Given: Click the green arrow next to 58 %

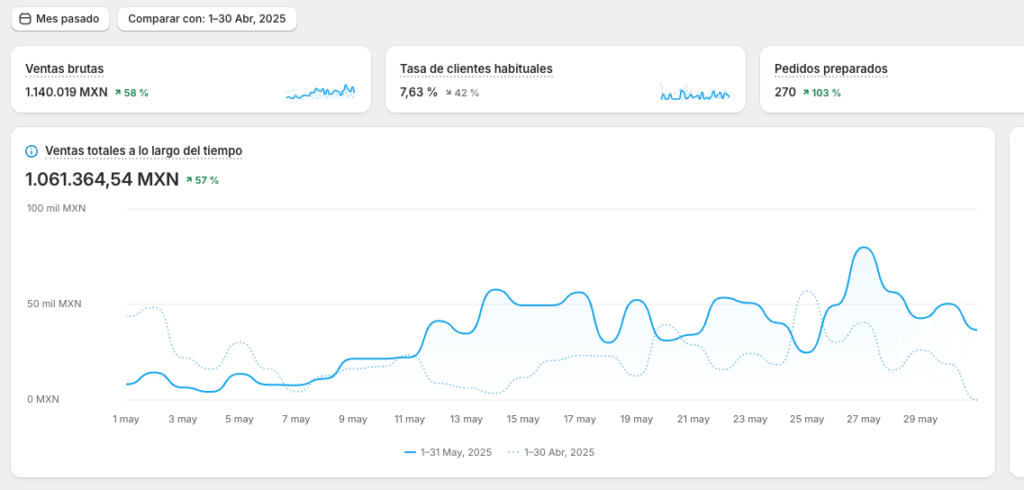Looking at the screenshot, I should [117, 93].
